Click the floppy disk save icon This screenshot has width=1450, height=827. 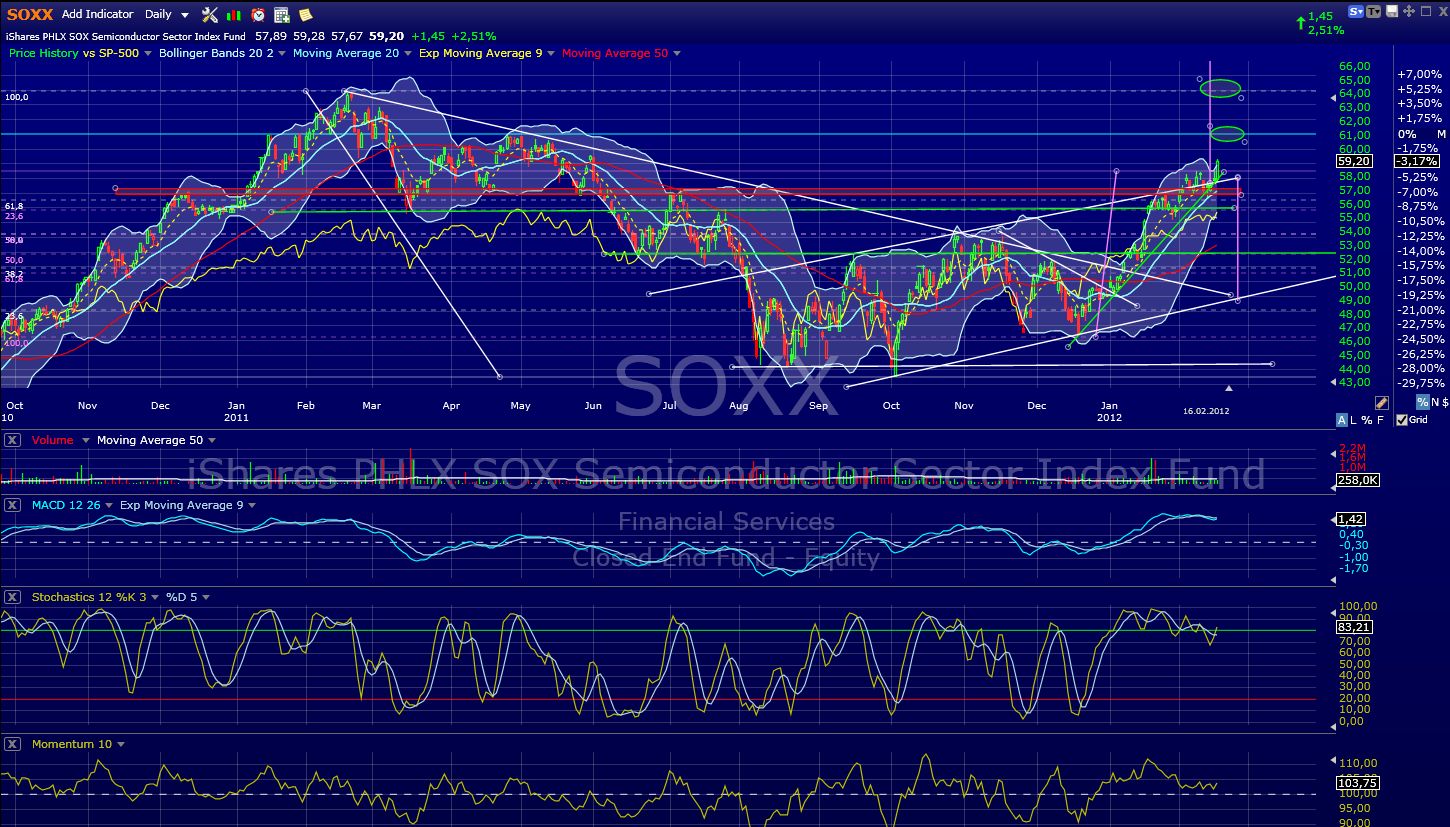[1393, 11]
